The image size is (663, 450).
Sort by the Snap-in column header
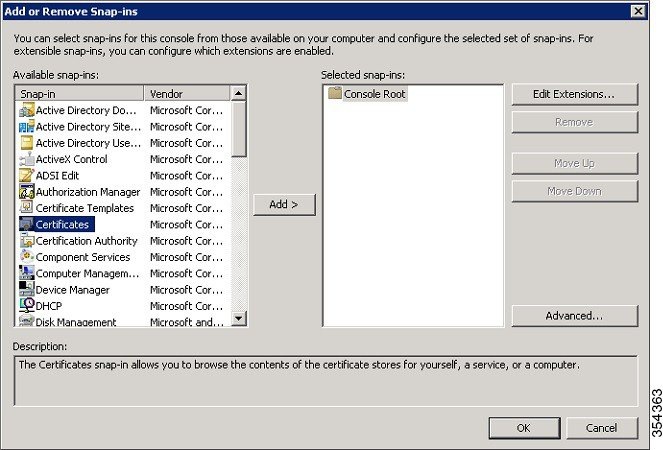(x=79, y=93)
